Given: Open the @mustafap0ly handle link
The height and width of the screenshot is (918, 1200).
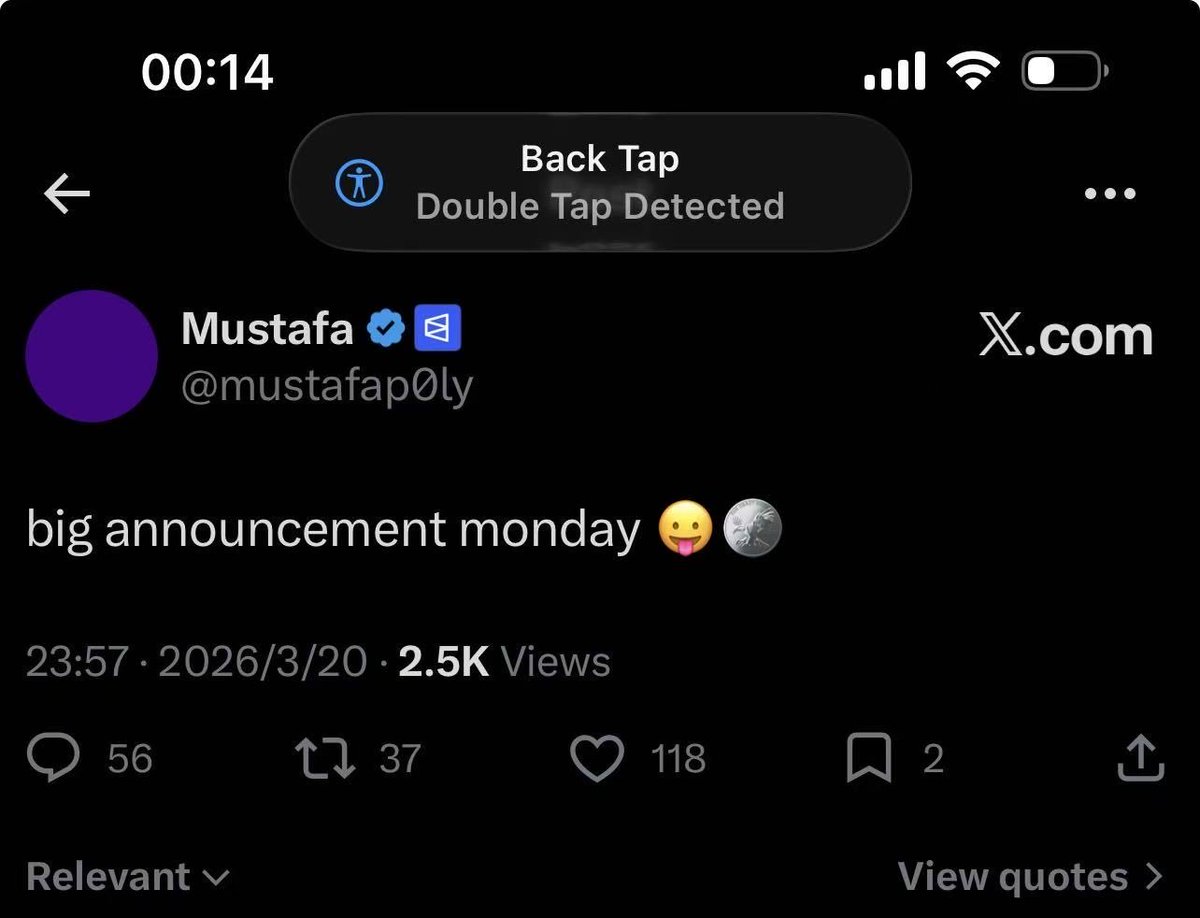Looking at the screenshot, I should pyautogui.click(x=326, y=387).
